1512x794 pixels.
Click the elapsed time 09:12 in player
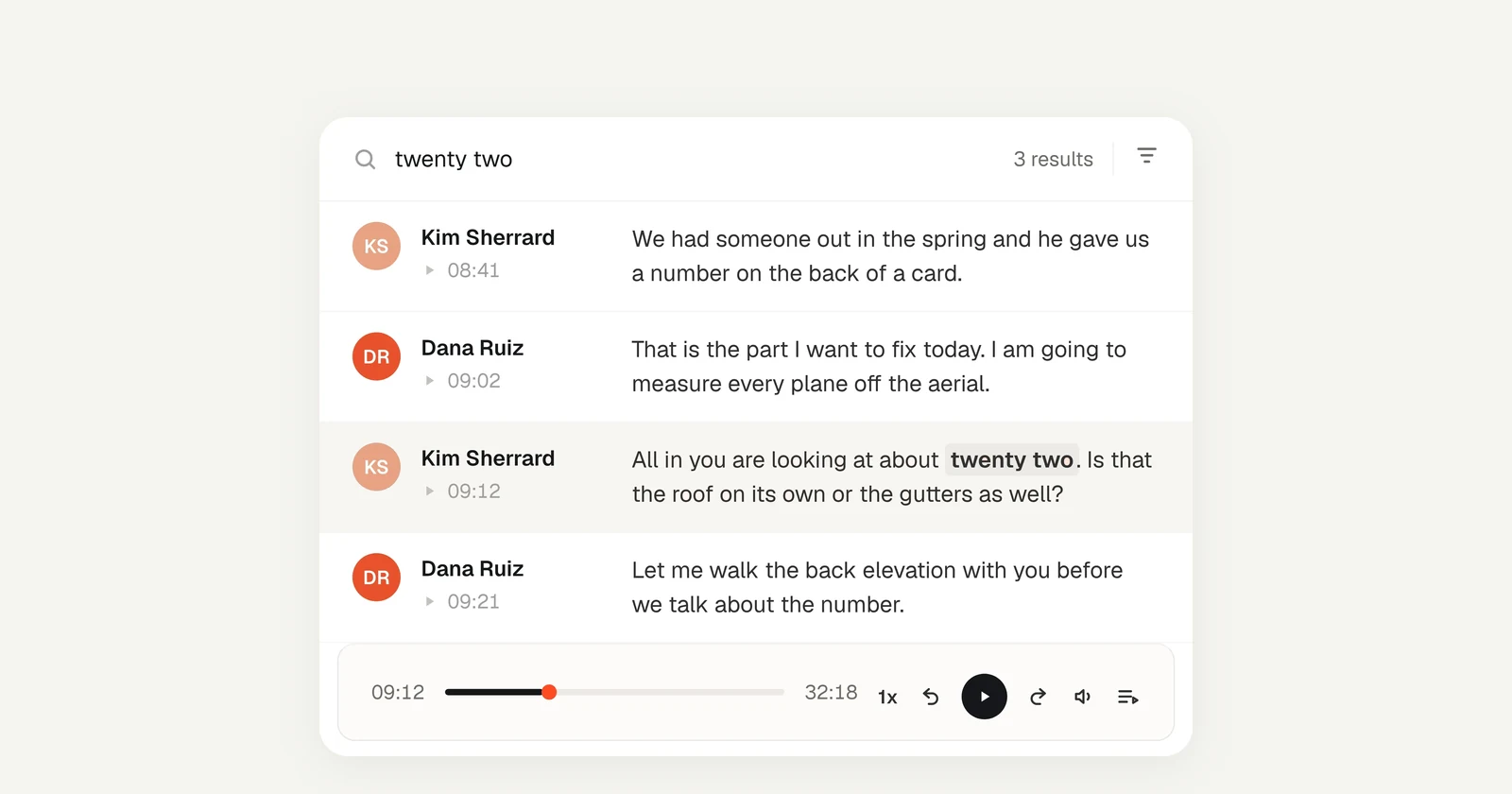(x=398, y=692)
